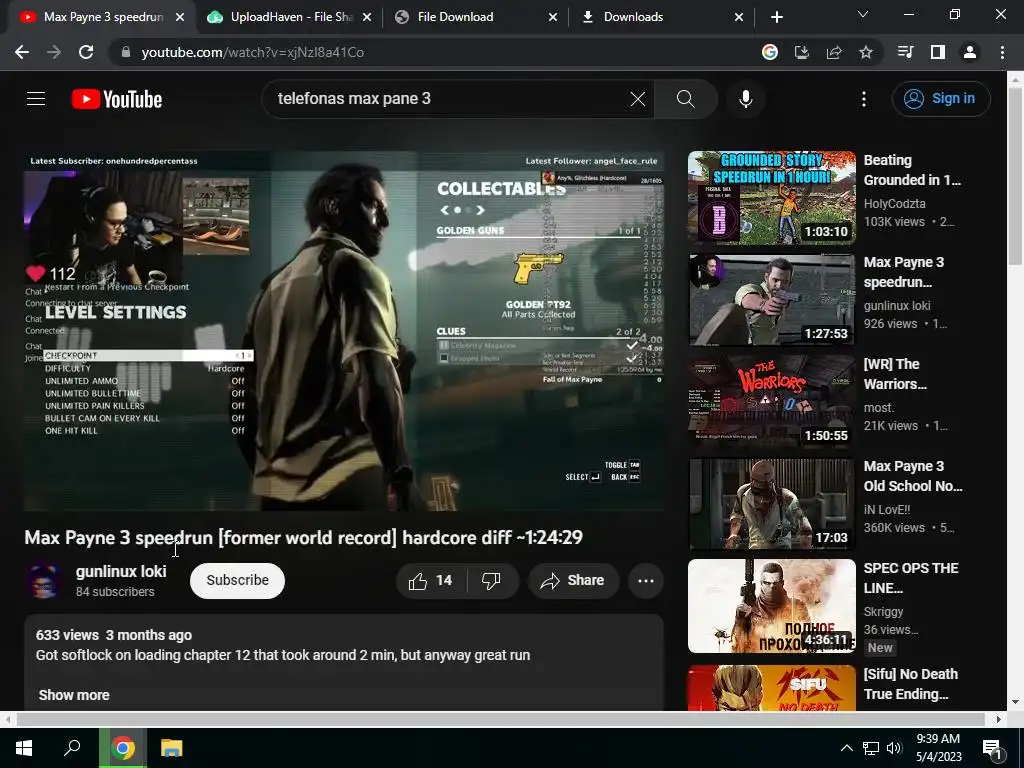Expand description with Show more

coord(74,695)
